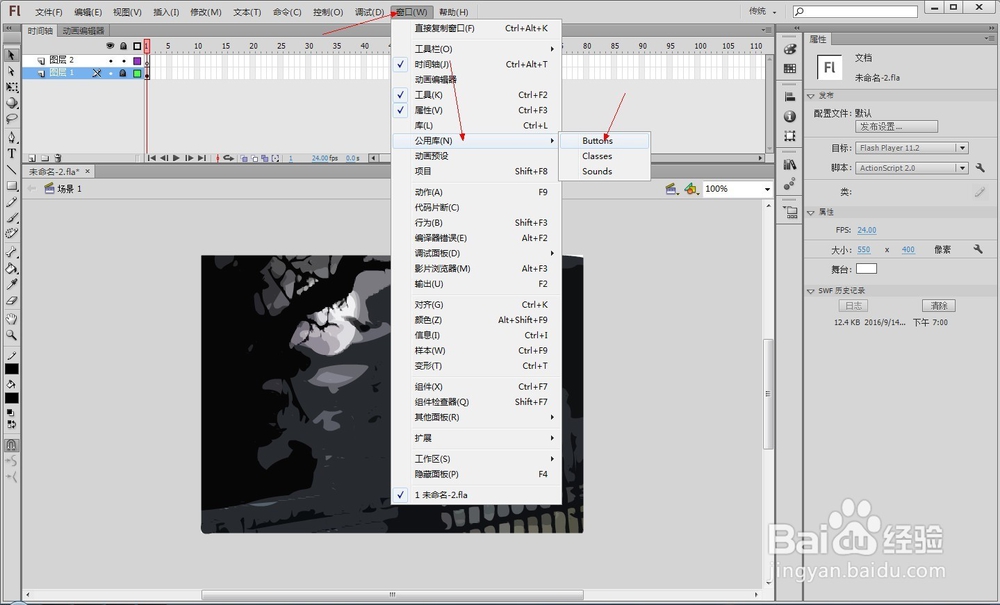The width and height of the screenshot is (1000, 605).
Task: Select the Selection arrow tool
Action: tap(11, 55)
